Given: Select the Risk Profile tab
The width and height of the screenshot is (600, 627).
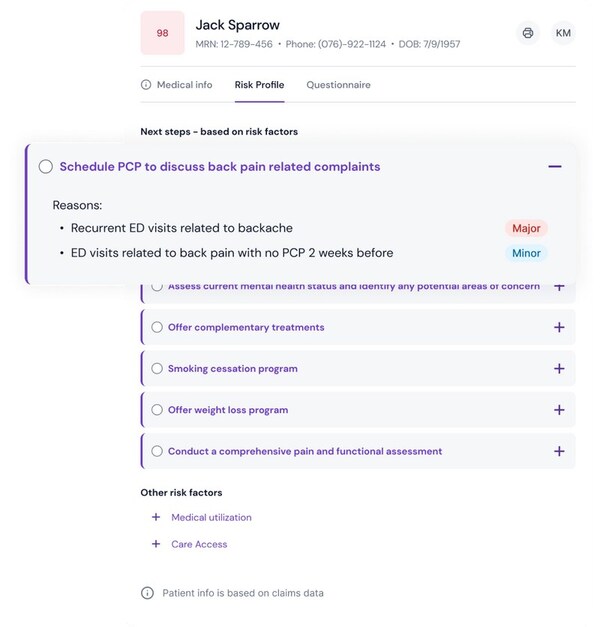Looking at the screenshot, I should click(259, 85).
